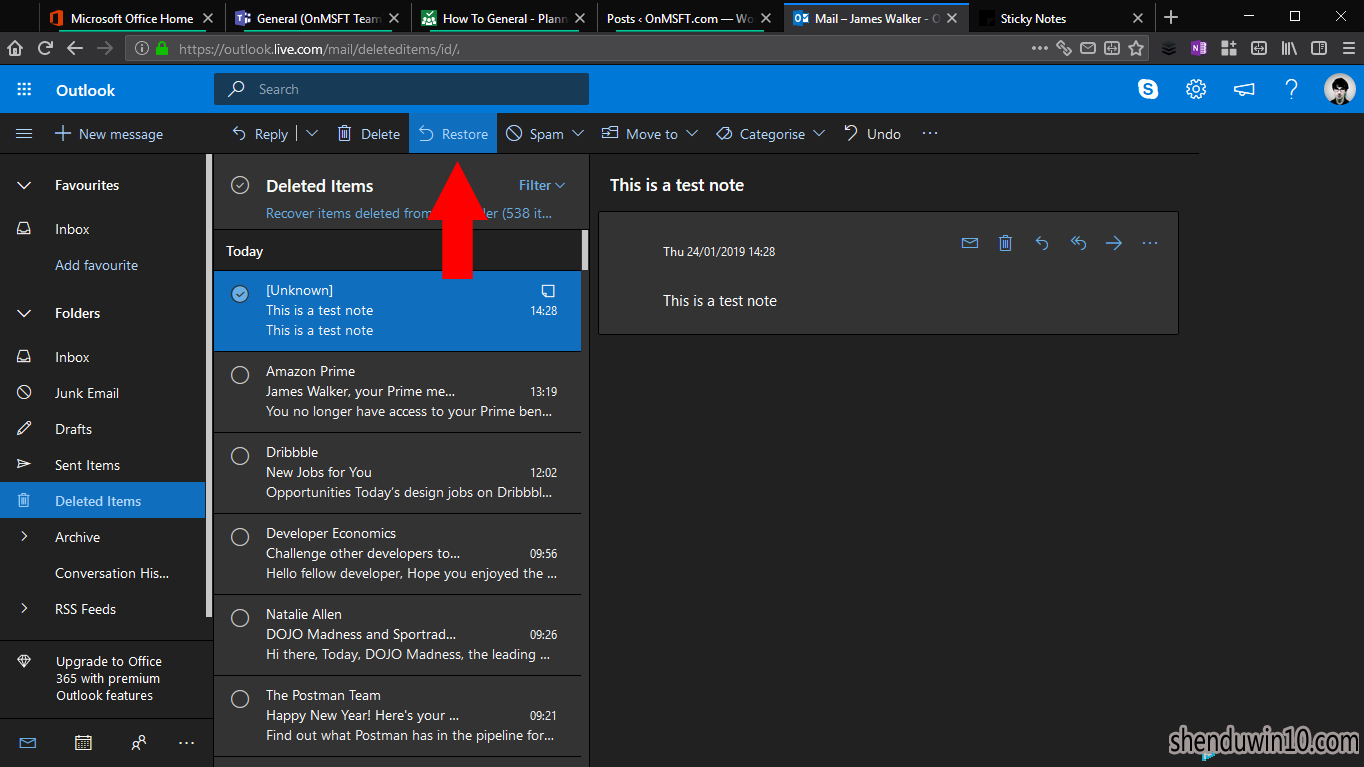Reload the page in Firefox
1364x767 pixels.
point(45,47)
